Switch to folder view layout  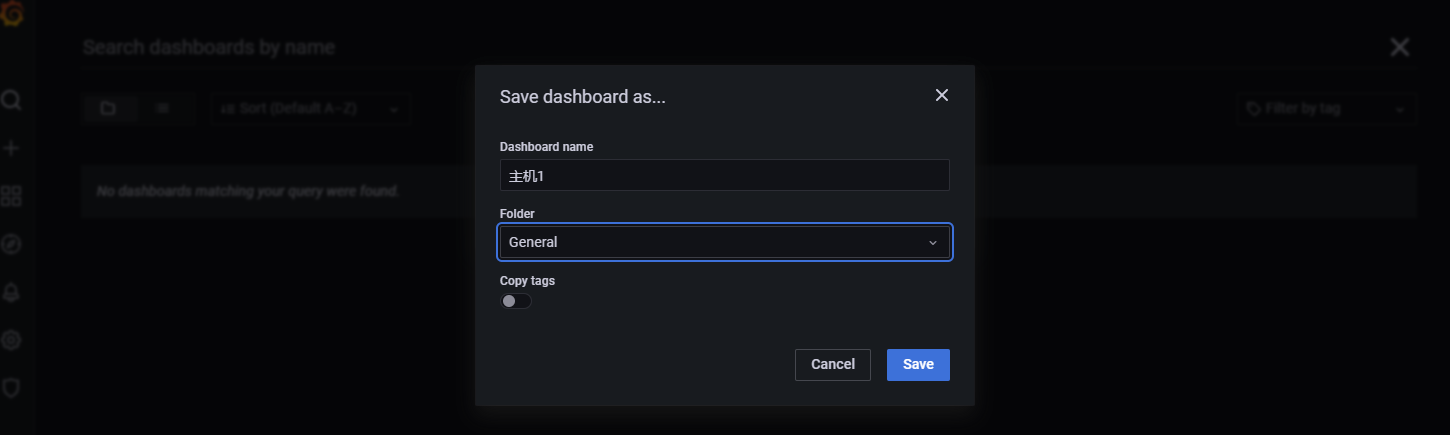(109, 108)
